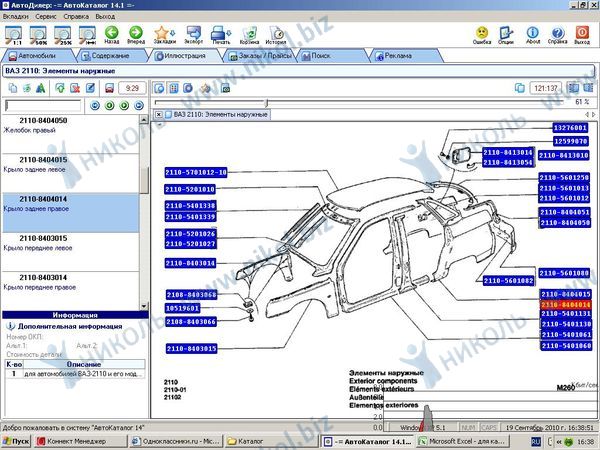Close the ВАЗ 2110: Элементы наружные document tab
600x450 pixels.
point(158,114)
